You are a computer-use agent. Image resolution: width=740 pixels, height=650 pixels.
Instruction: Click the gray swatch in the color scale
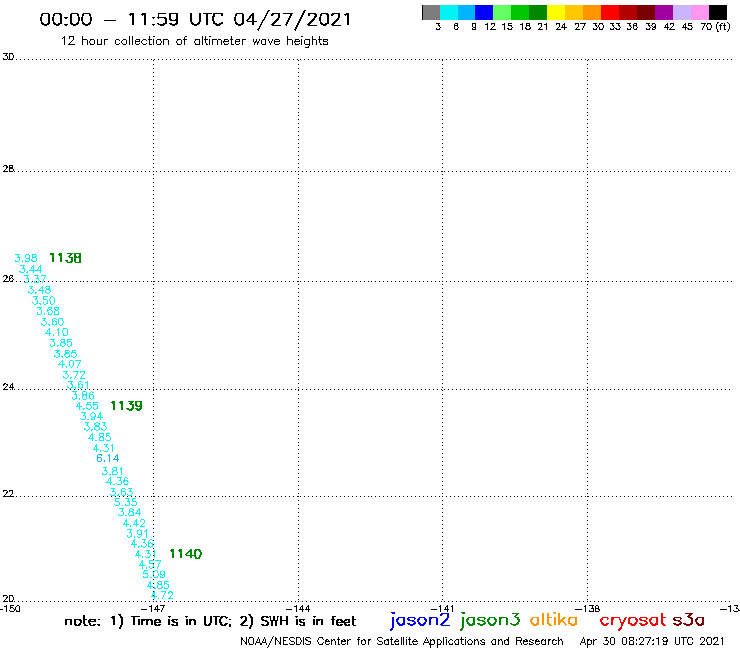point(431,12)
